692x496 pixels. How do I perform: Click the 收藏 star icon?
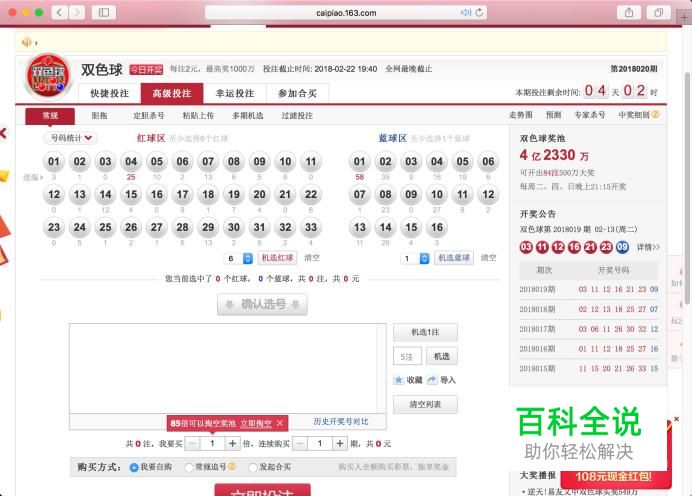399,380
